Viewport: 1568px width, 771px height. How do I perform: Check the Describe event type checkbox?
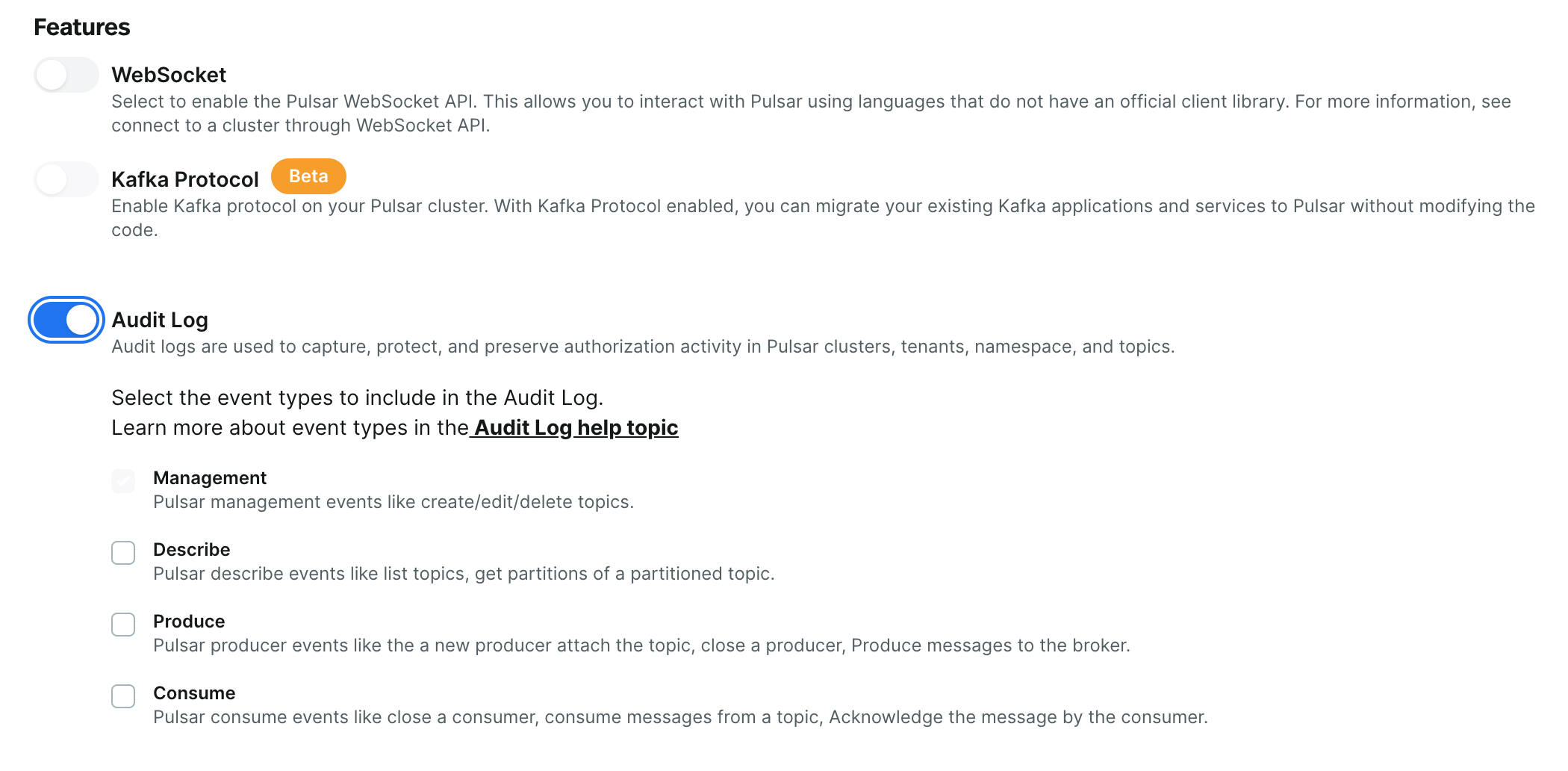(x=123, y=553)
